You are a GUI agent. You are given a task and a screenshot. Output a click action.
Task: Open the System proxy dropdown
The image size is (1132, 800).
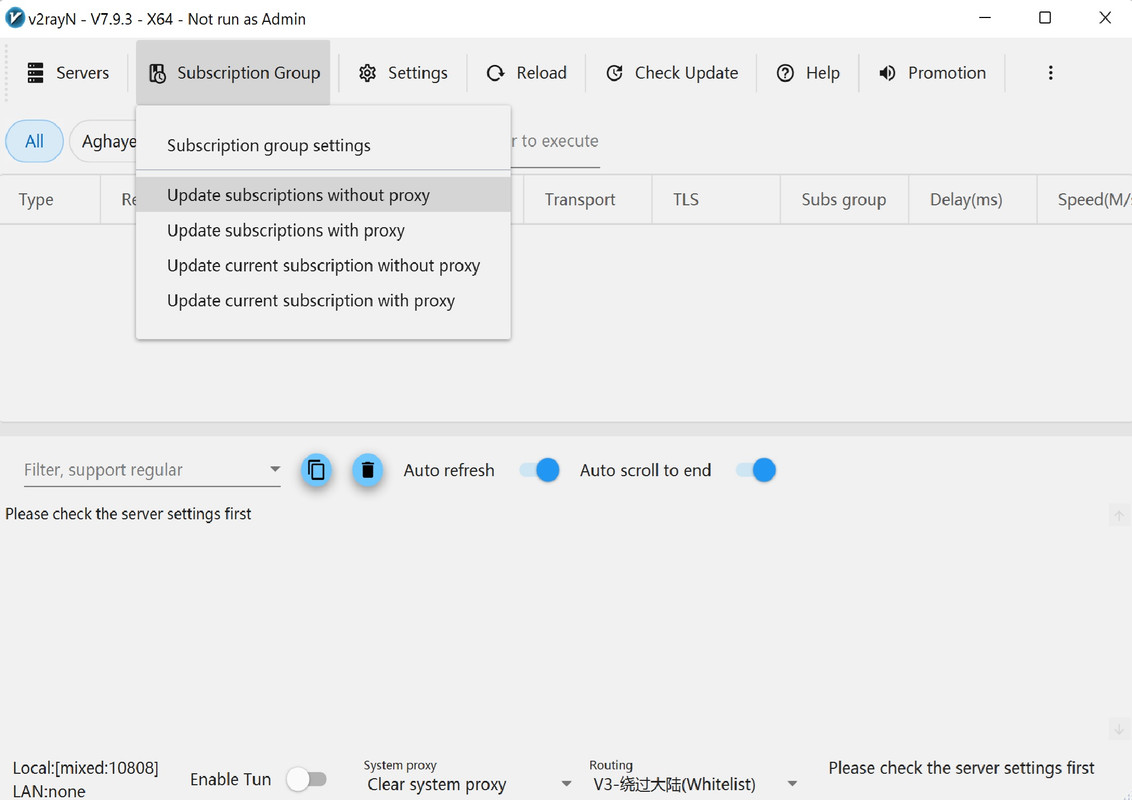point(468,784)
